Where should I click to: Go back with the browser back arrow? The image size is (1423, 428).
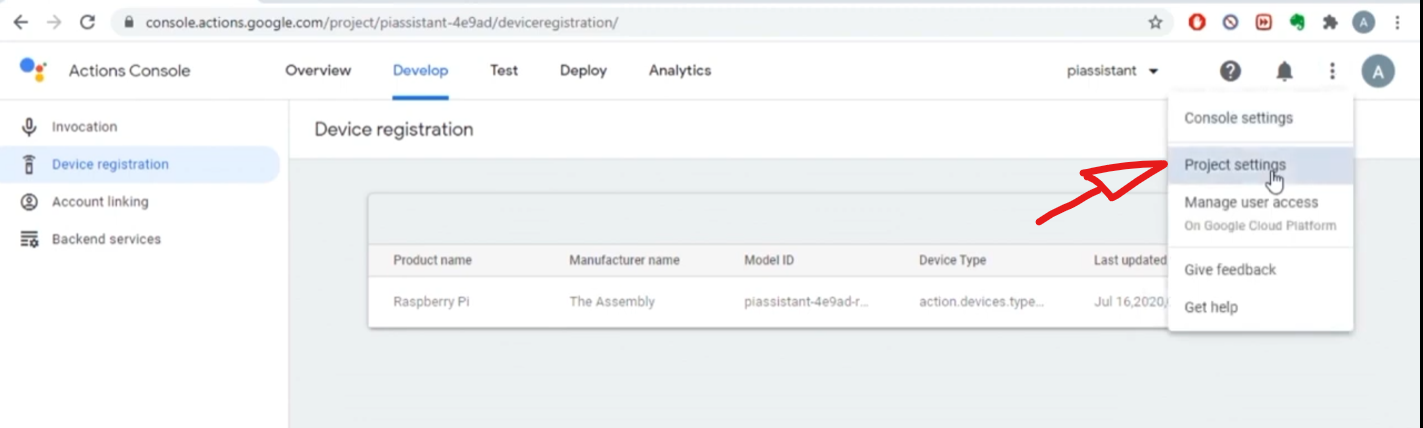(21, 22)
